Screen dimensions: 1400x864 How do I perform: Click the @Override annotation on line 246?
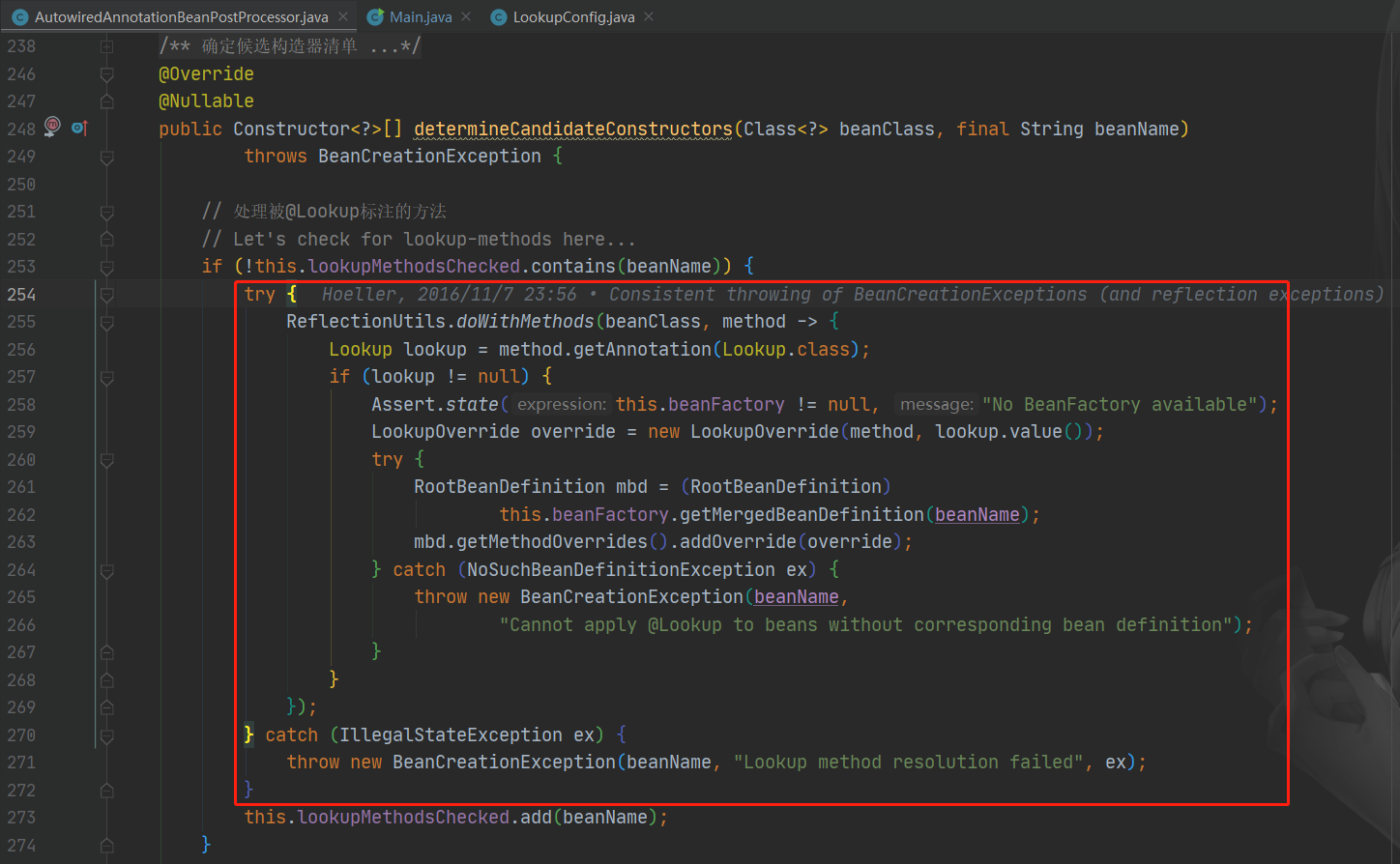pyautogui.click(x=206, y=74)
